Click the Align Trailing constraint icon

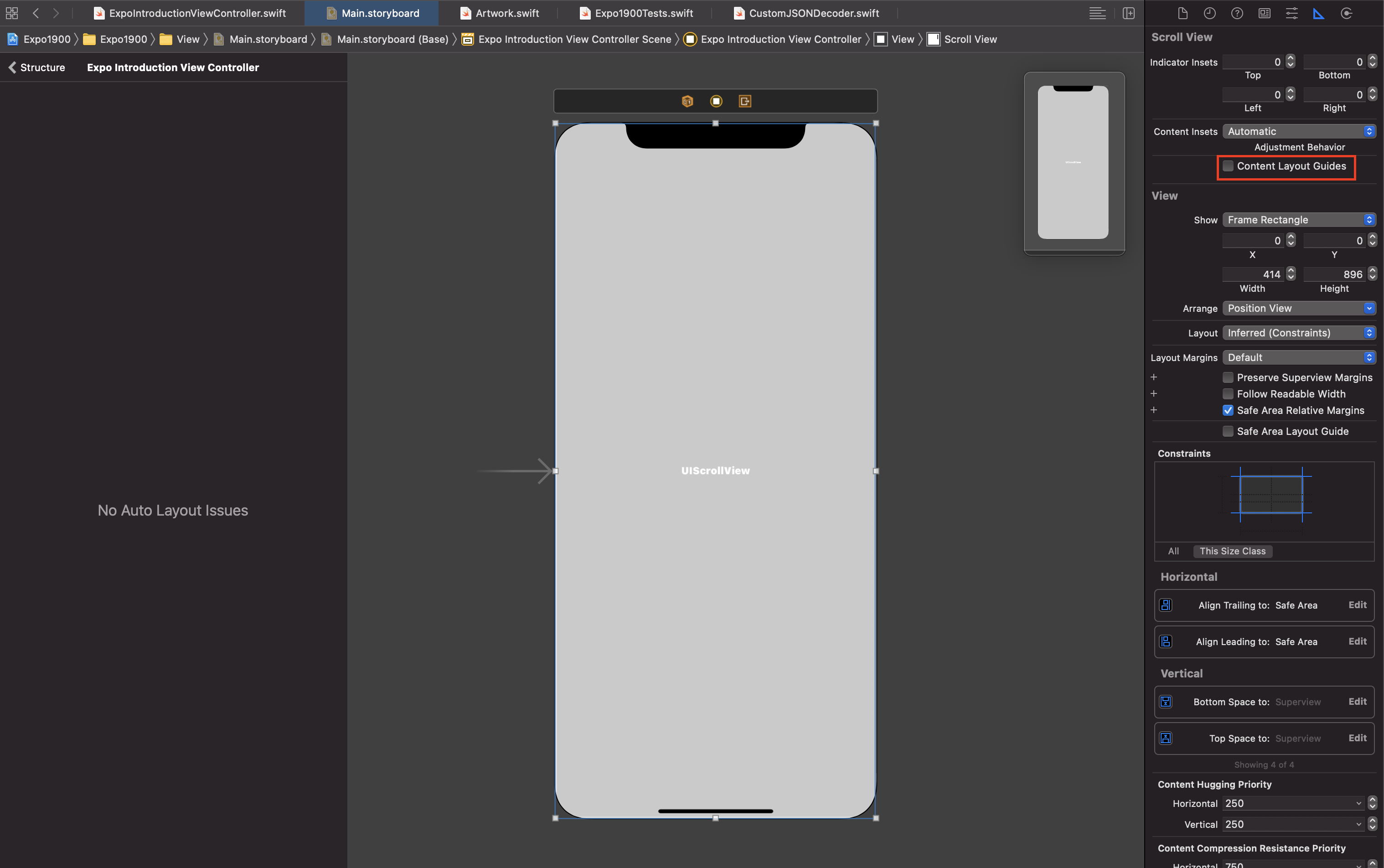pyautogui.click(x=1165, y=605)
